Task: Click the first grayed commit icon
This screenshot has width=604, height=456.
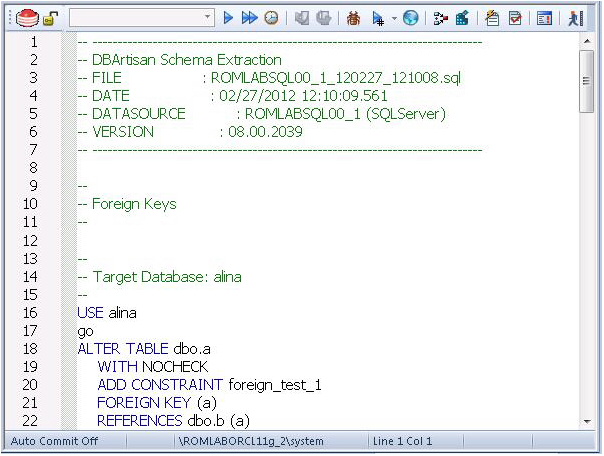Action: 302,18
